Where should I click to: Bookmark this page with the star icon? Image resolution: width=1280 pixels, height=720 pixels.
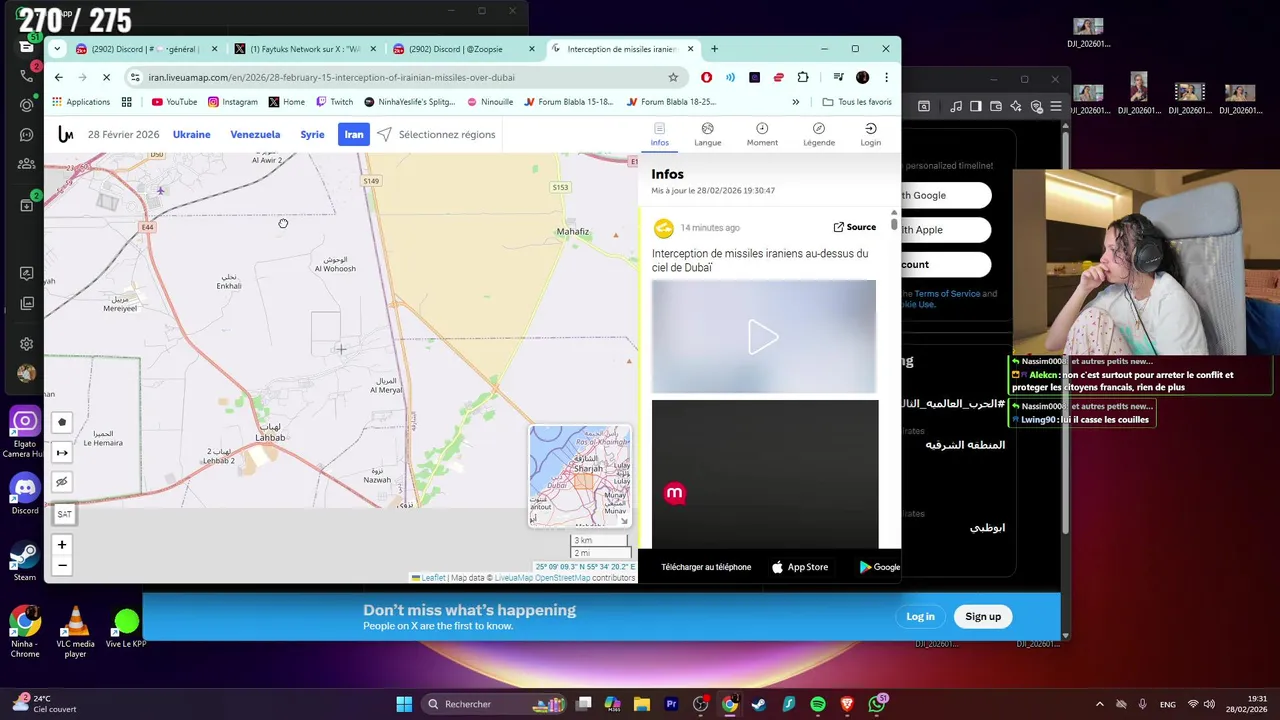pyautogui.click(x=673, y=77)
